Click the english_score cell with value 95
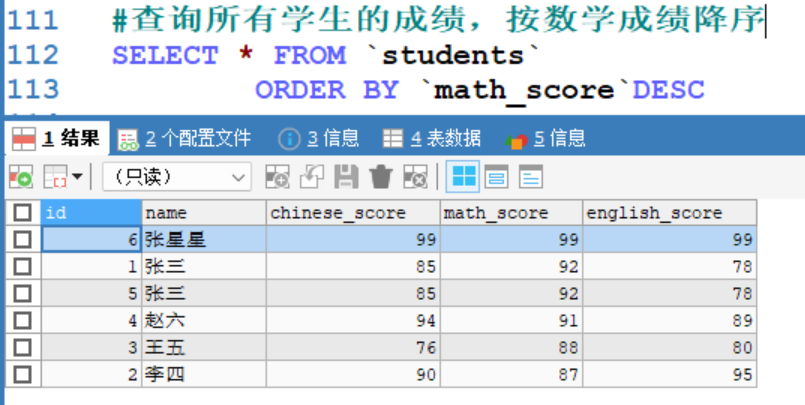805x405 pixels. point(669,375)
